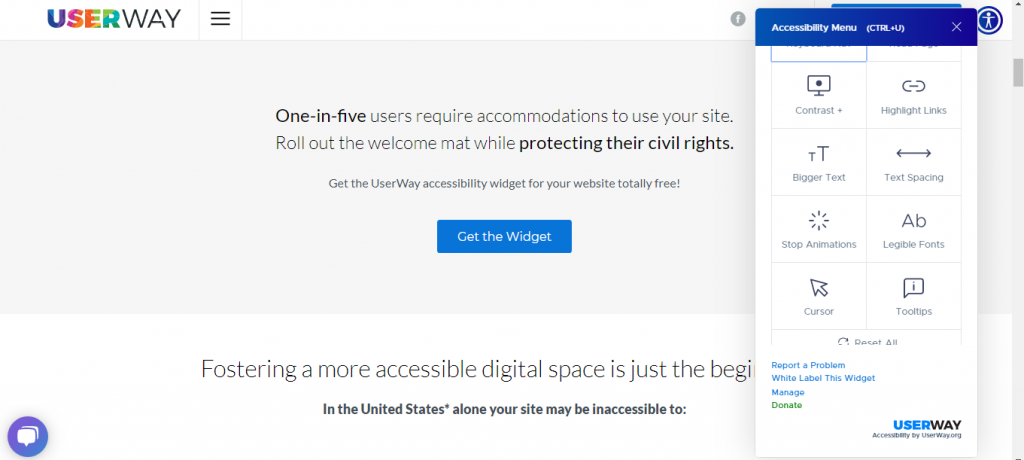The image size is (1024, 460).
Task: Click the green Donate link
Action: coord(786,405)
